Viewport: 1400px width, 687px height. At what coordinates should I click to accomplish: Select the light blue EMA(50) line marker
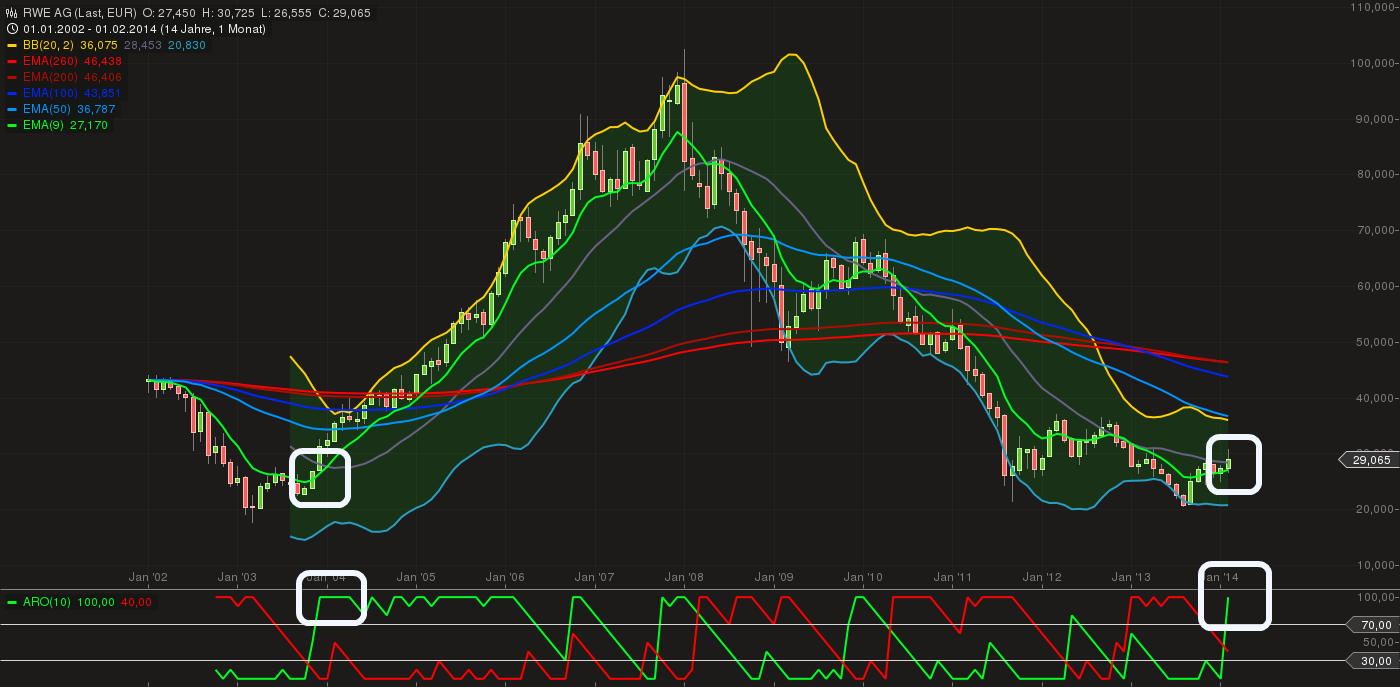pyautogui.click(x=12, y=109)
